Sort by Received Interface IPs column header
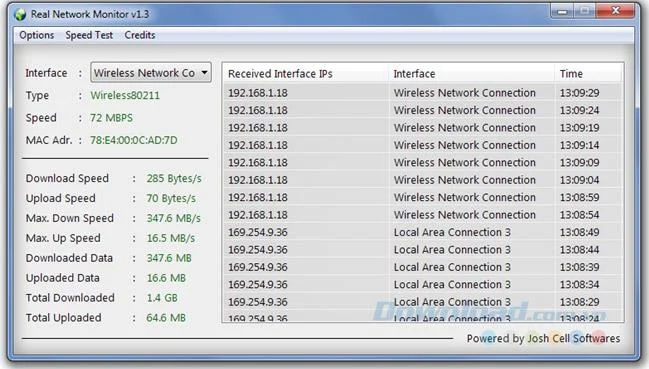 [x=306, y=74]
